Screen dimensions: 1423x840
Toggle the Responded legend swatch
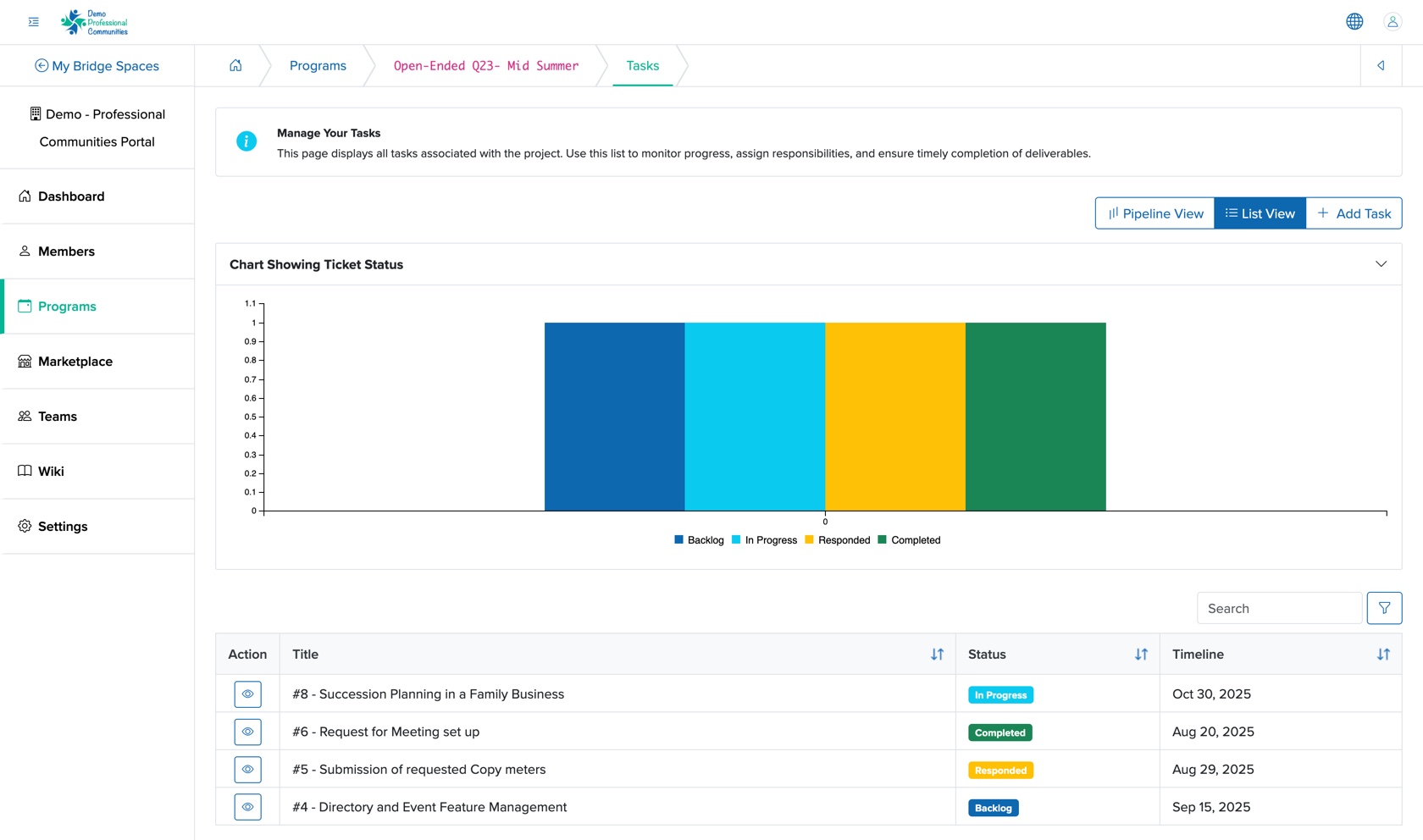[x=809, y=539]
